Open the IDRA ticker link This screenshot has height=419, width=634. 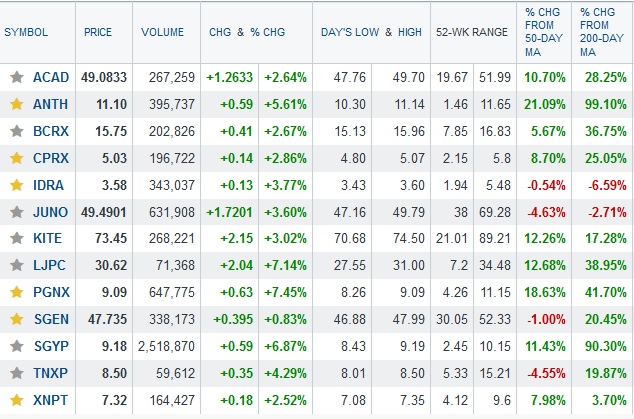coord(49,185)
